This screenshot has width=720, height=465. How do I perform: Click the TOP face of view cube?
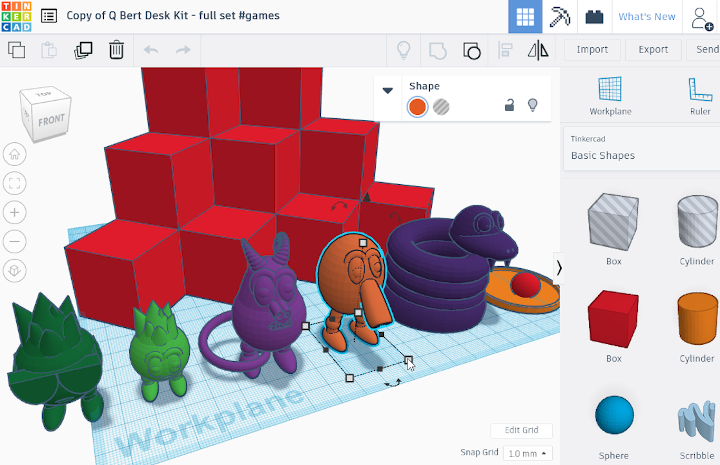[45, 94]
